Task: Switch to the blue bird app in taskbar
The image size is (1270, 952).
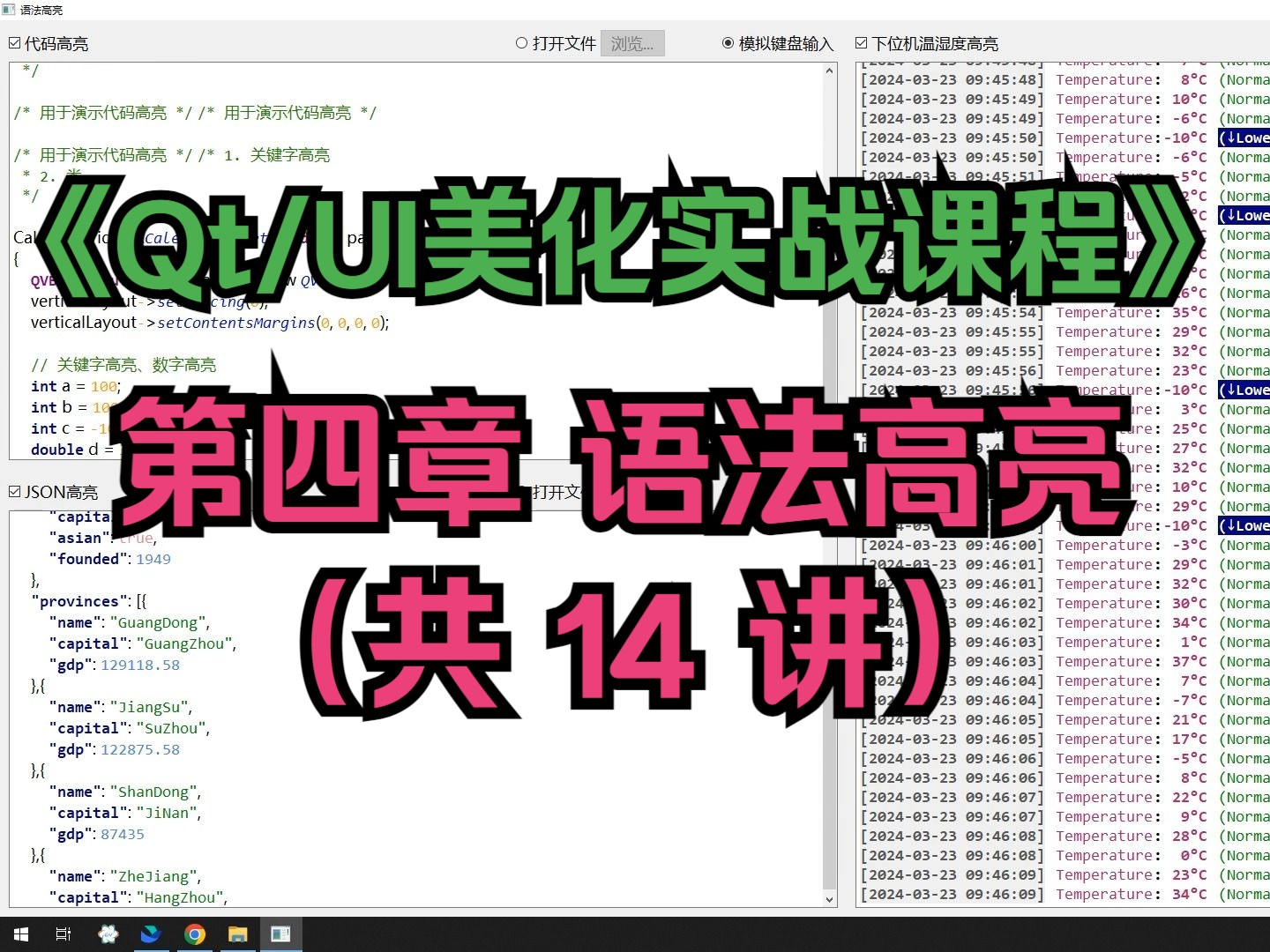Action: [151, 934]
